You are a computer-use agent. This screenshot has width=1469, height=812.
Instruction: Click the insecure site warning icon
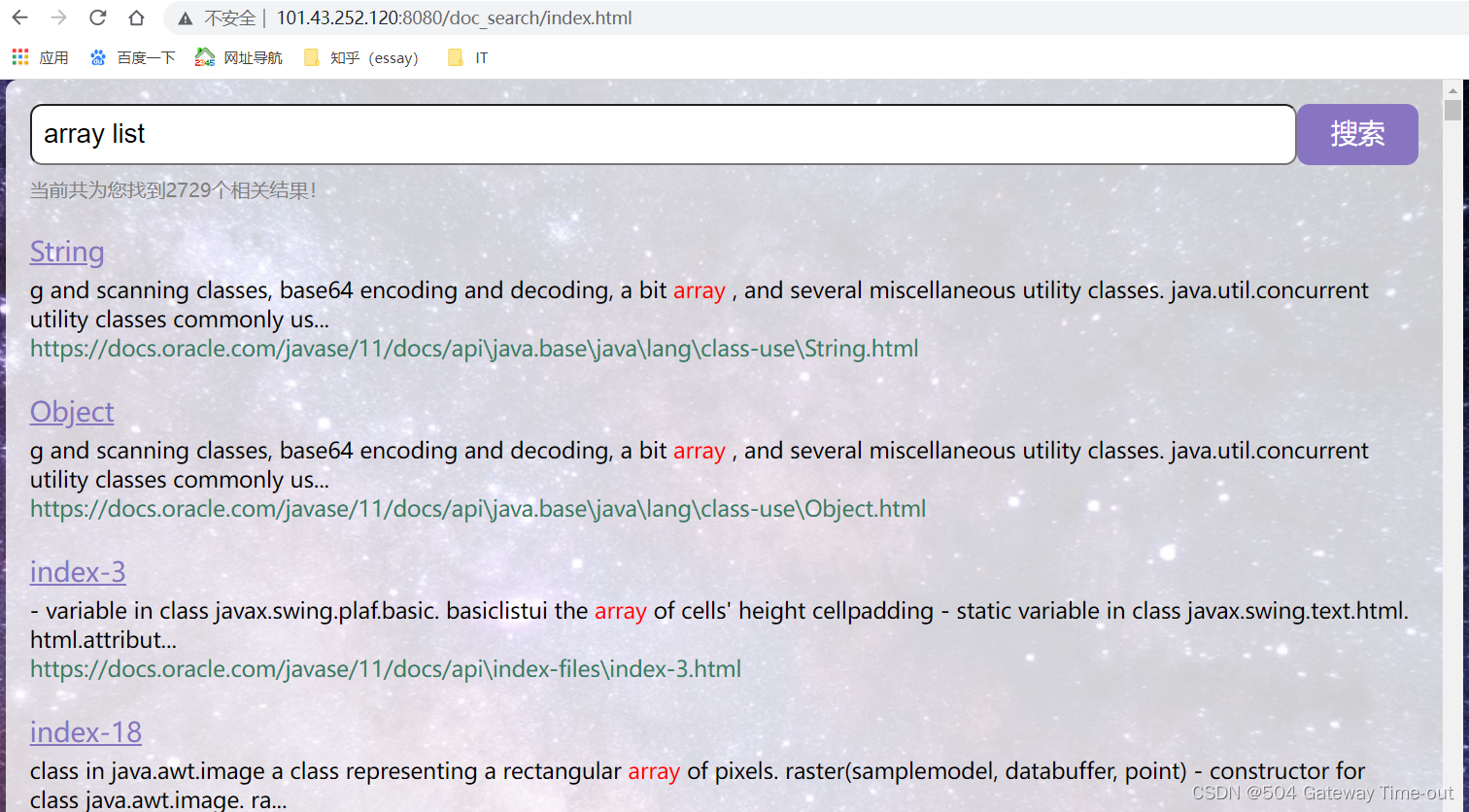[x=185, y=18]
